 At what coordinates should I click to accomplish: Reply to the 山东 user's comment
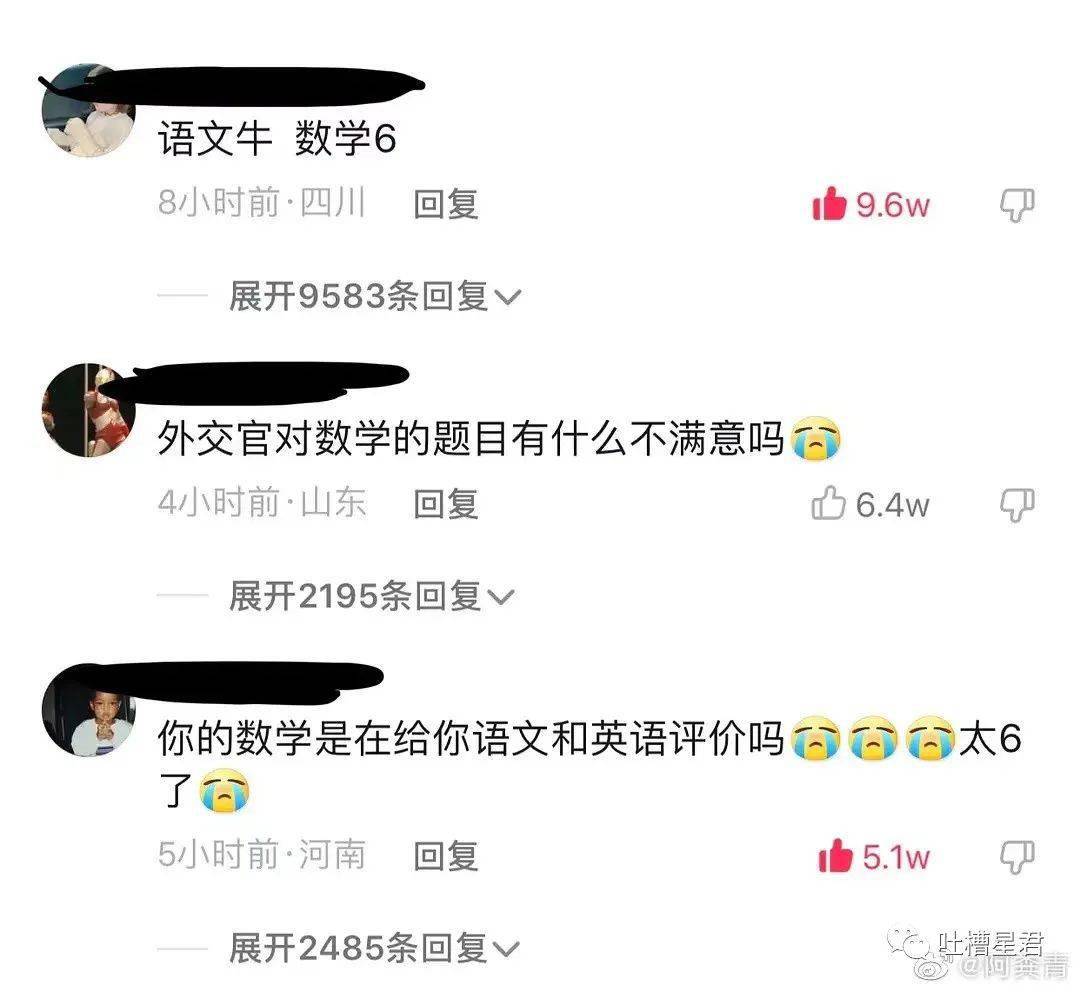tap(446, 504)
